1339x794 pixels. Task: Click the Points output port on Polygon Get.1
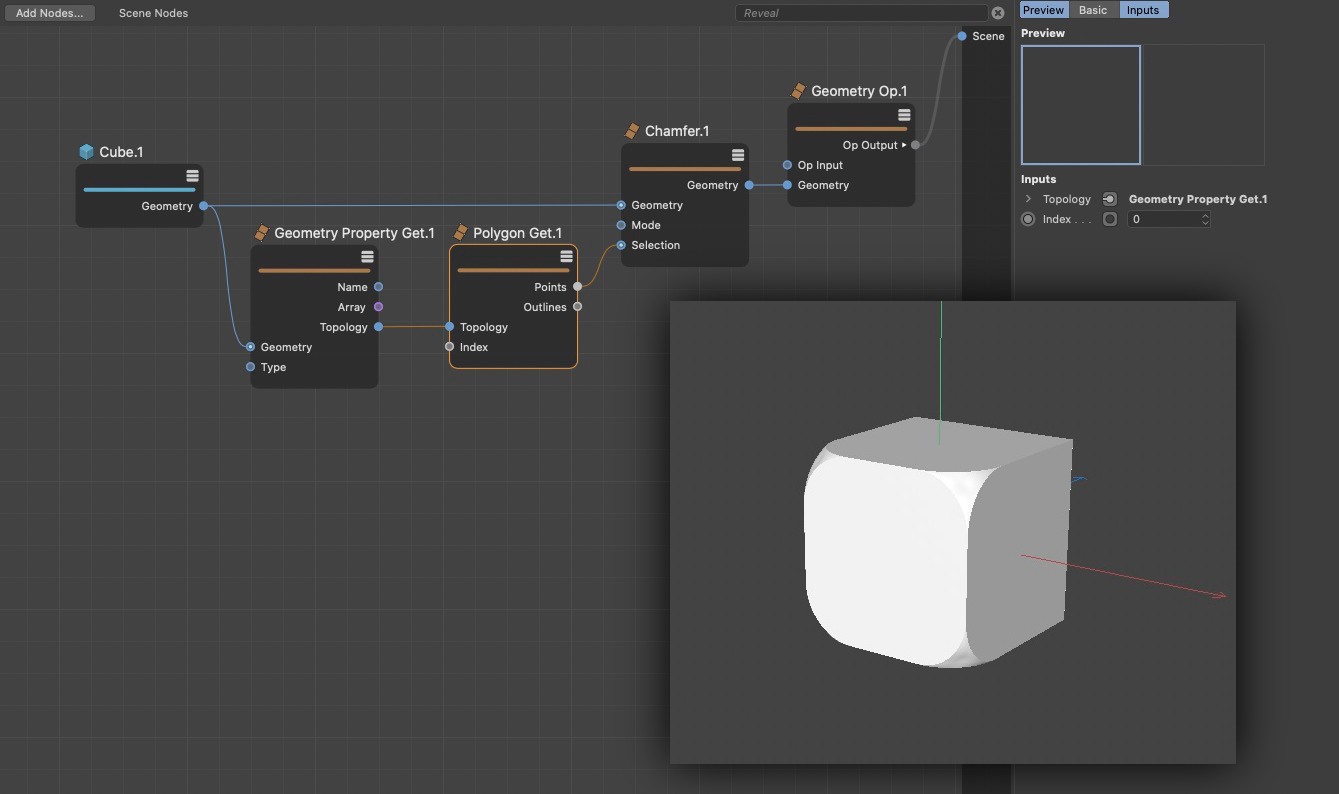[x=577, y=287]
